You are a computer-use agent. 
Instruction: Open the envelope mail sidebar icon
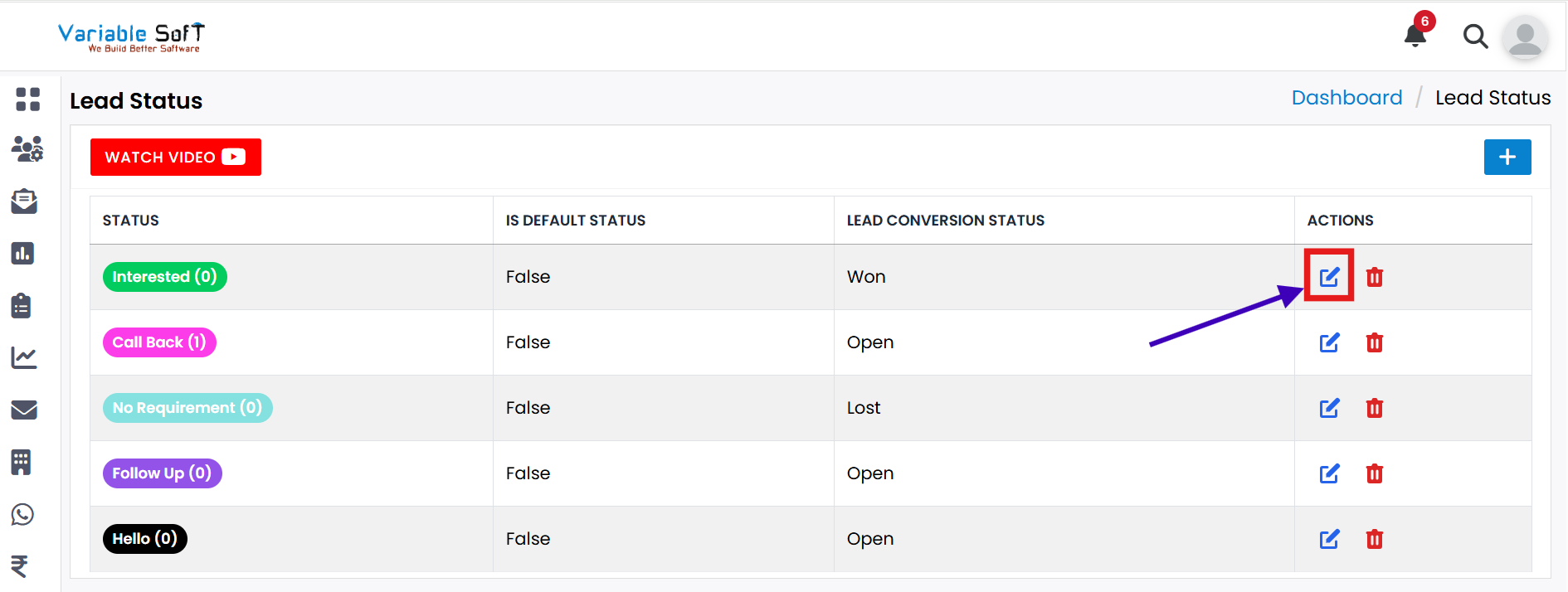pos(24,410)
